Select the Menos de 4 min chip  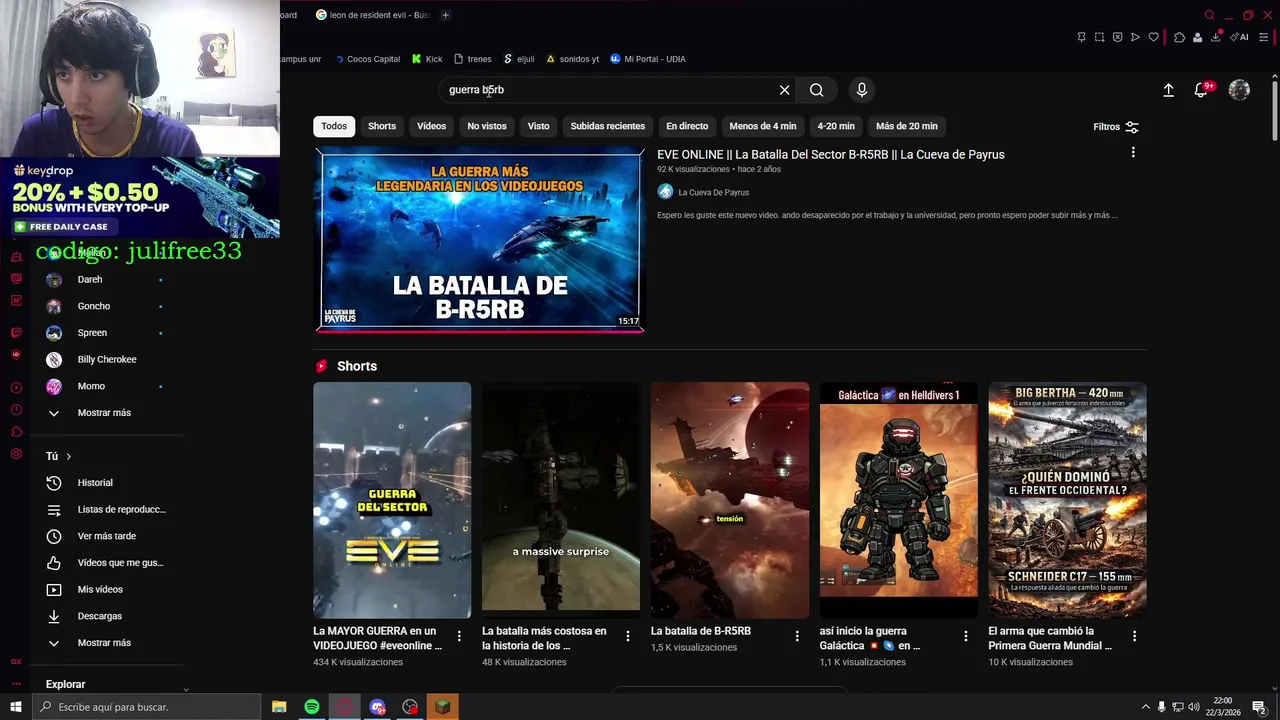point(763,126)
